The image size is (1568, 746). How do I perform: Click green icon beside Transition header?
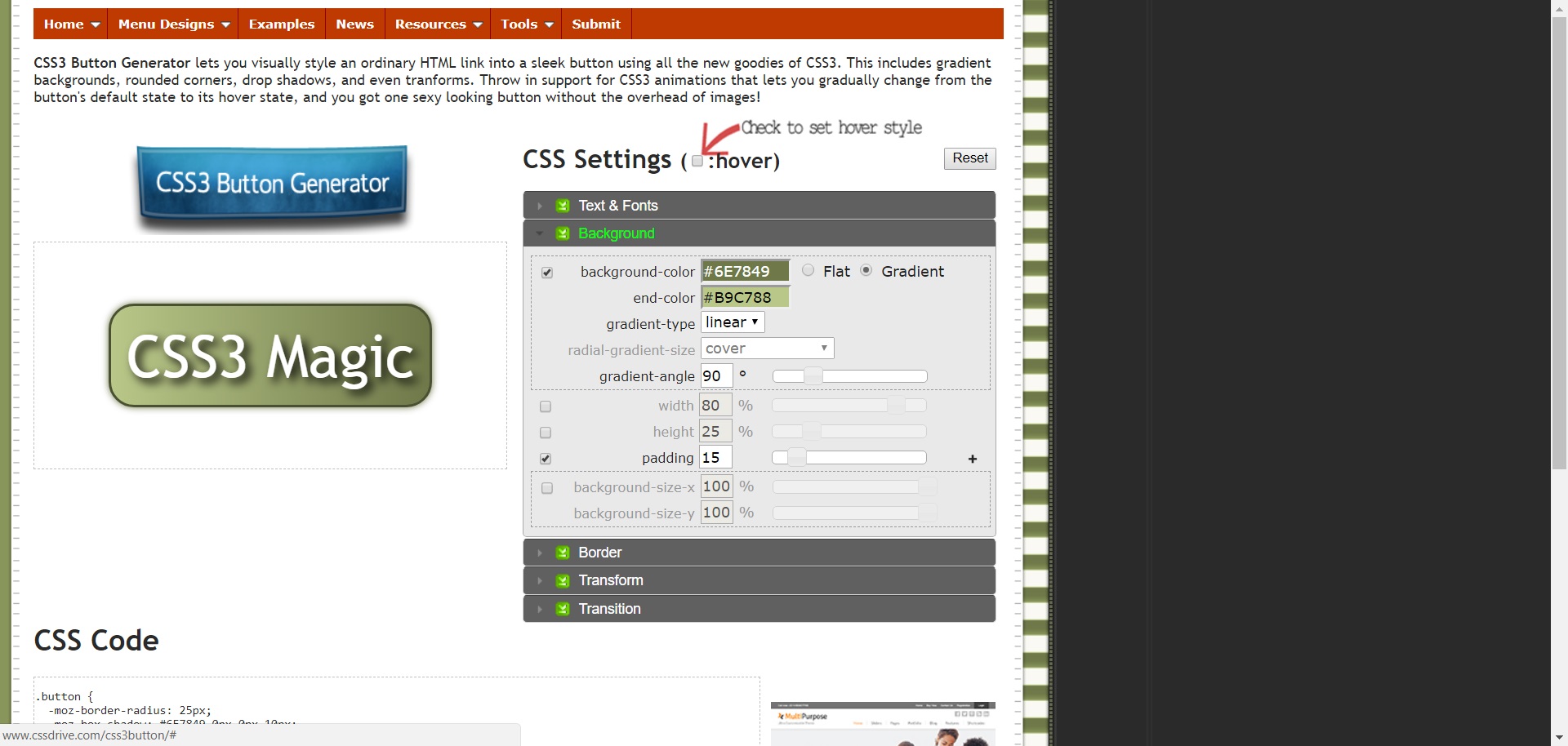tap(563, 610)
